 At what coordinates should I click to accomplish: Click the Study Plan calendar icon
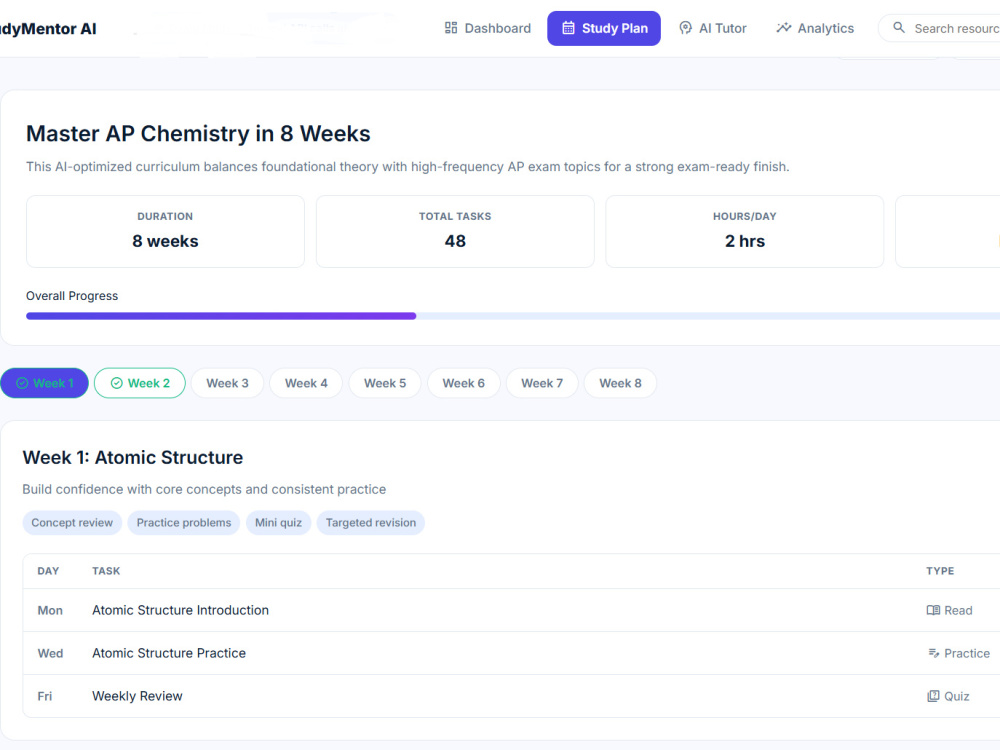click(568, 28)
